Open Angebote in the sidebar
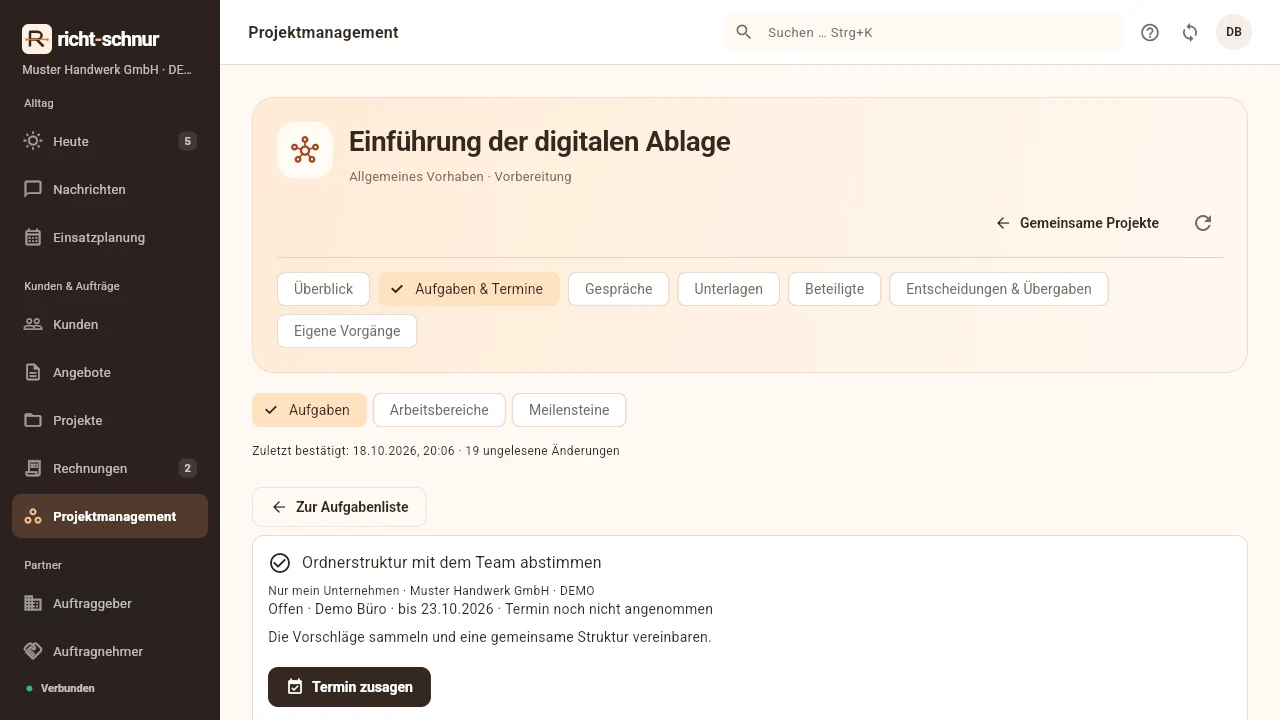Image resolution: width=1280 pixels, height=720 pixels. (x=110, y=372)
